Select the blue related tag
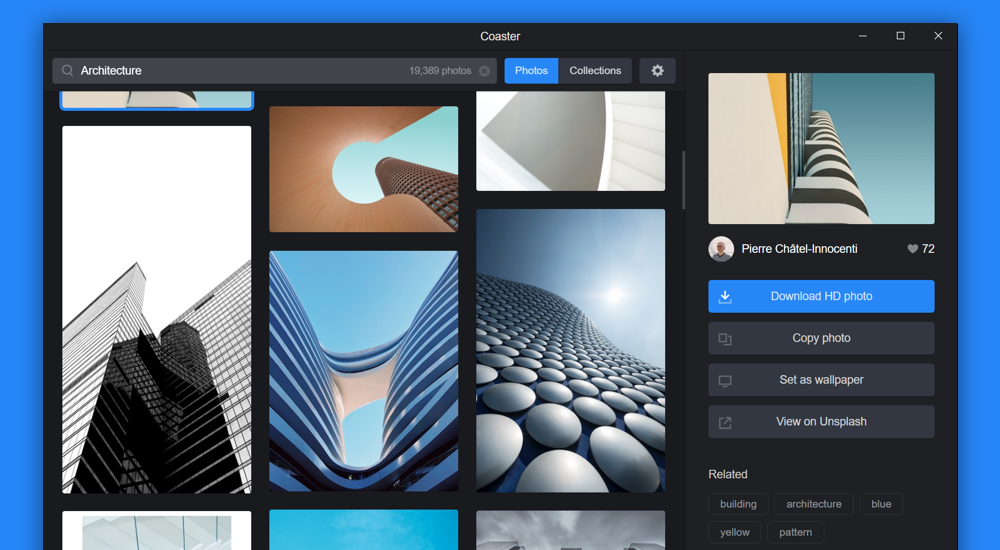Image resolution: width=1000 pixels, height=550 pixels. point(881,504)
